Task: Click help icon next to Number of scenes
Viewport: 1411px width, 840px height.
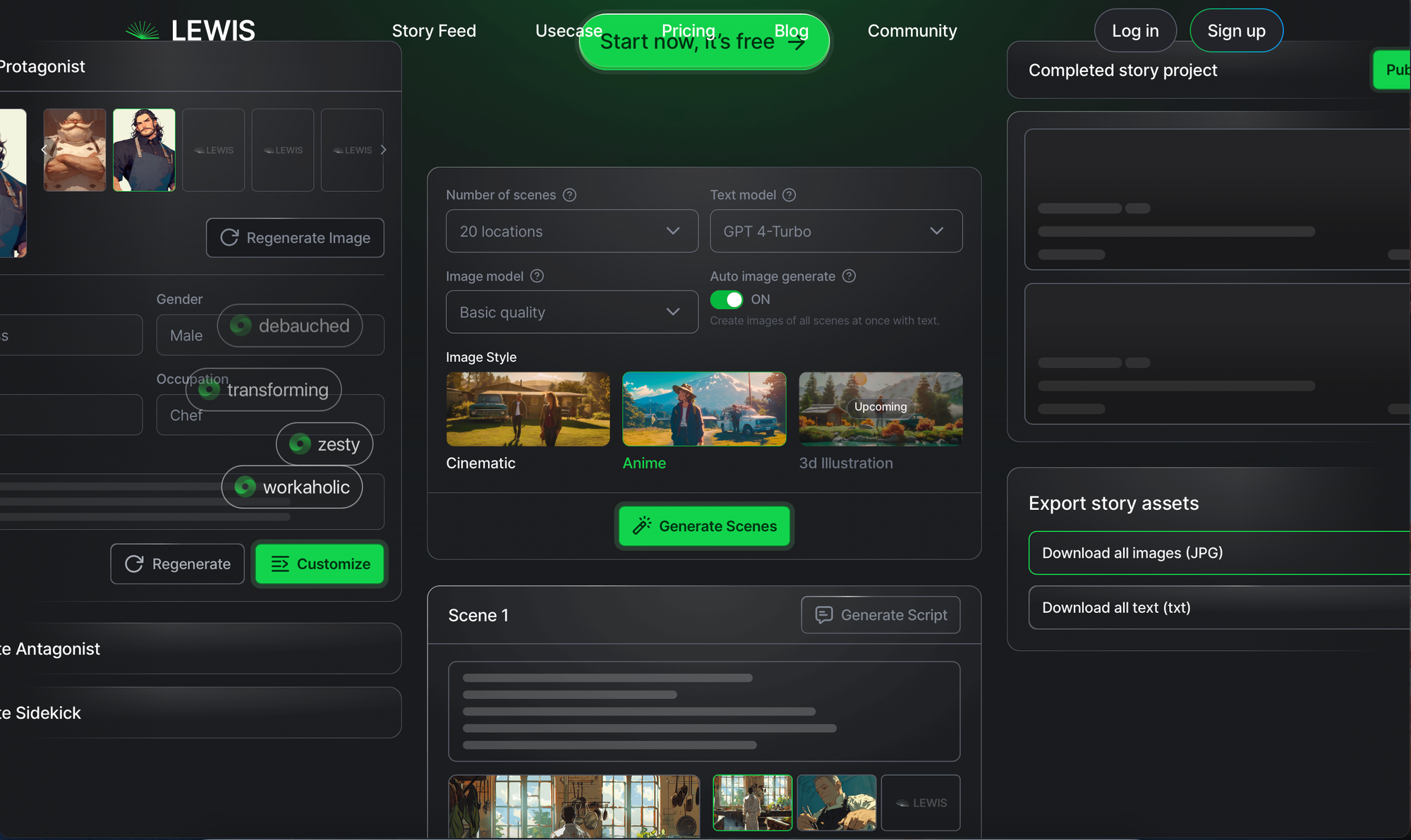Action: point(569,195)
